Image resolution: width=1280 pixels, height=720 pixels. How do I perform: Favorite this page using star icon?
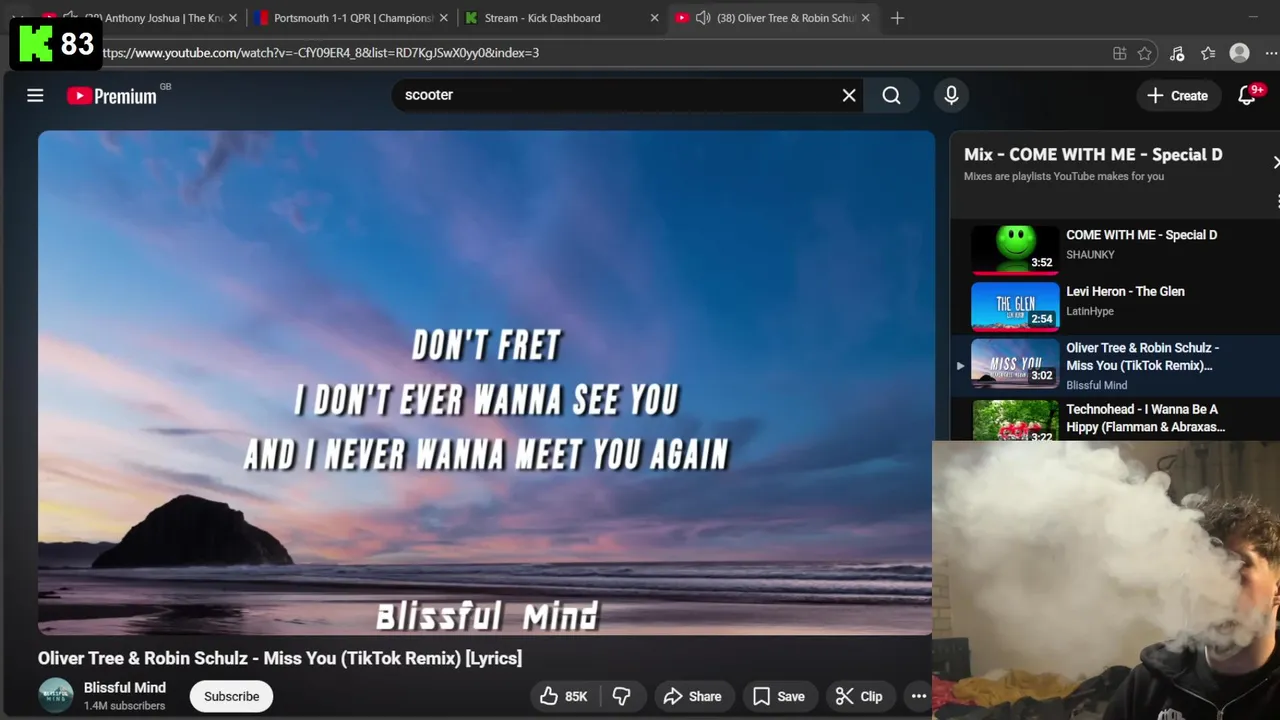(x=1144, y=53)
